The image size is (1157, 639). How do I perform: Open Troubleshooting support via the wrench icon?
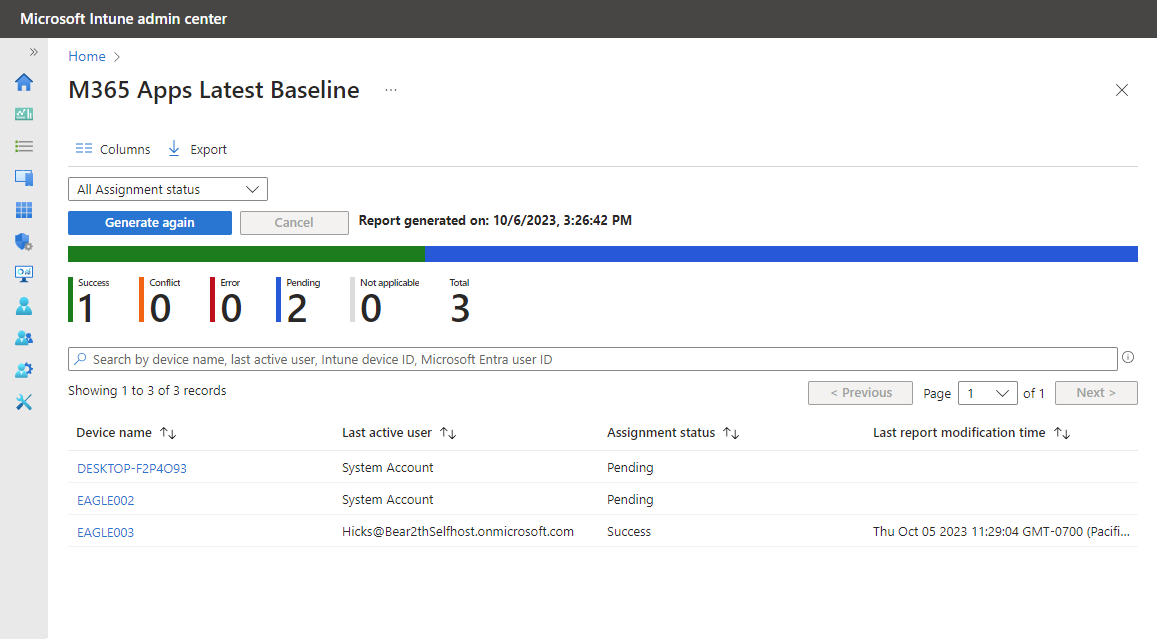tap(23, 401)
